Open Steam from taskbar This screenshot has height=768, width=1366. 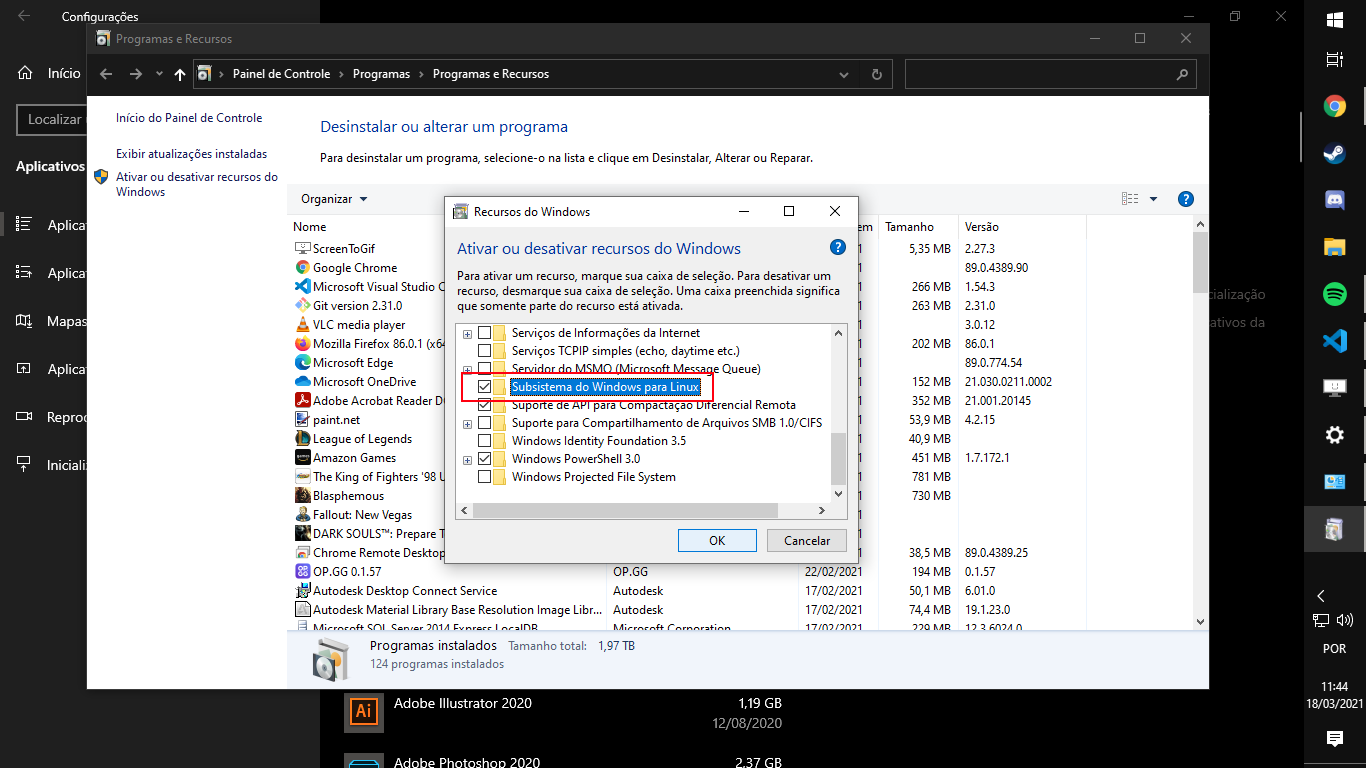1334,153
